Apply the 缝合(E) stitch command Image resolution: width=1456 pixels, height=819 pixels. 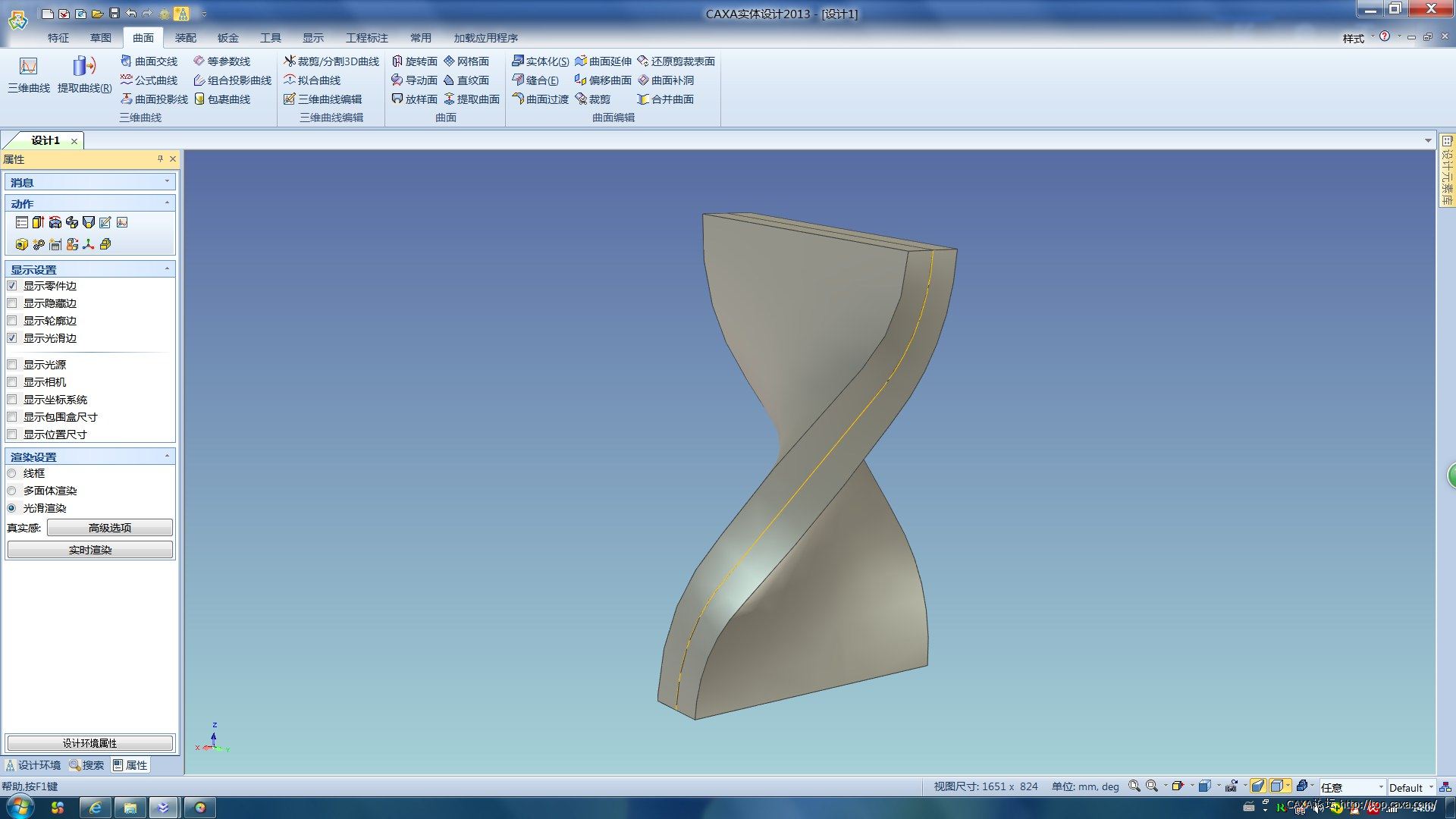click(x=535, y=80)
